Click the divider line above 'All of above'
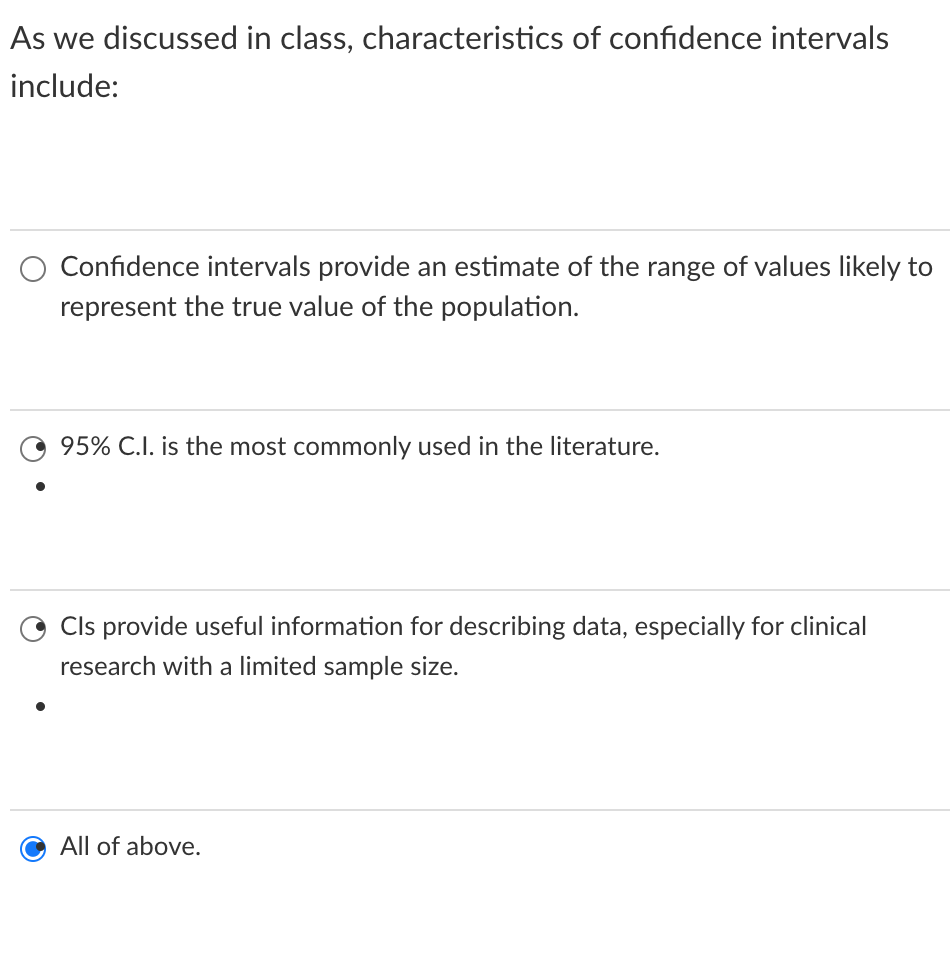This screenshot has height=962, width=950. [475, 810]
